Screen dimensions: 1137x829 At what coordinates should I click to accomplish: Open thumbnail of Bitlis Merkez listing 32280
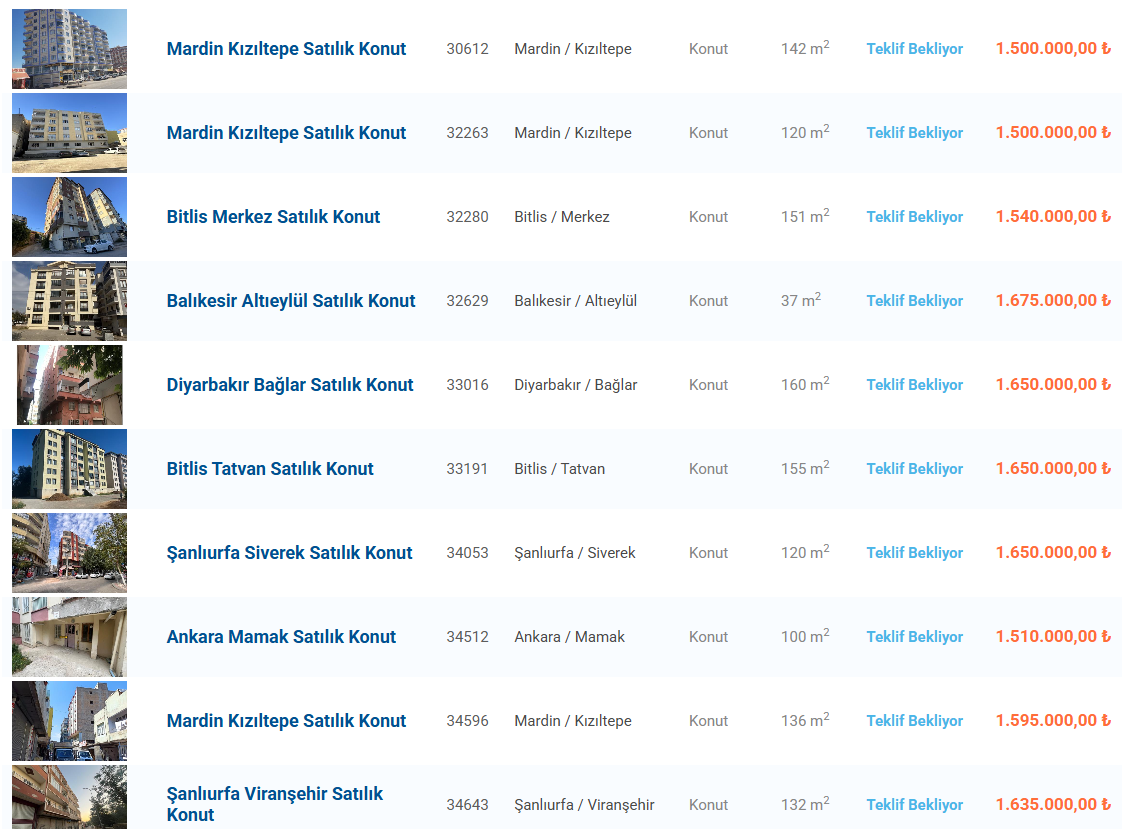pos(70,217)
